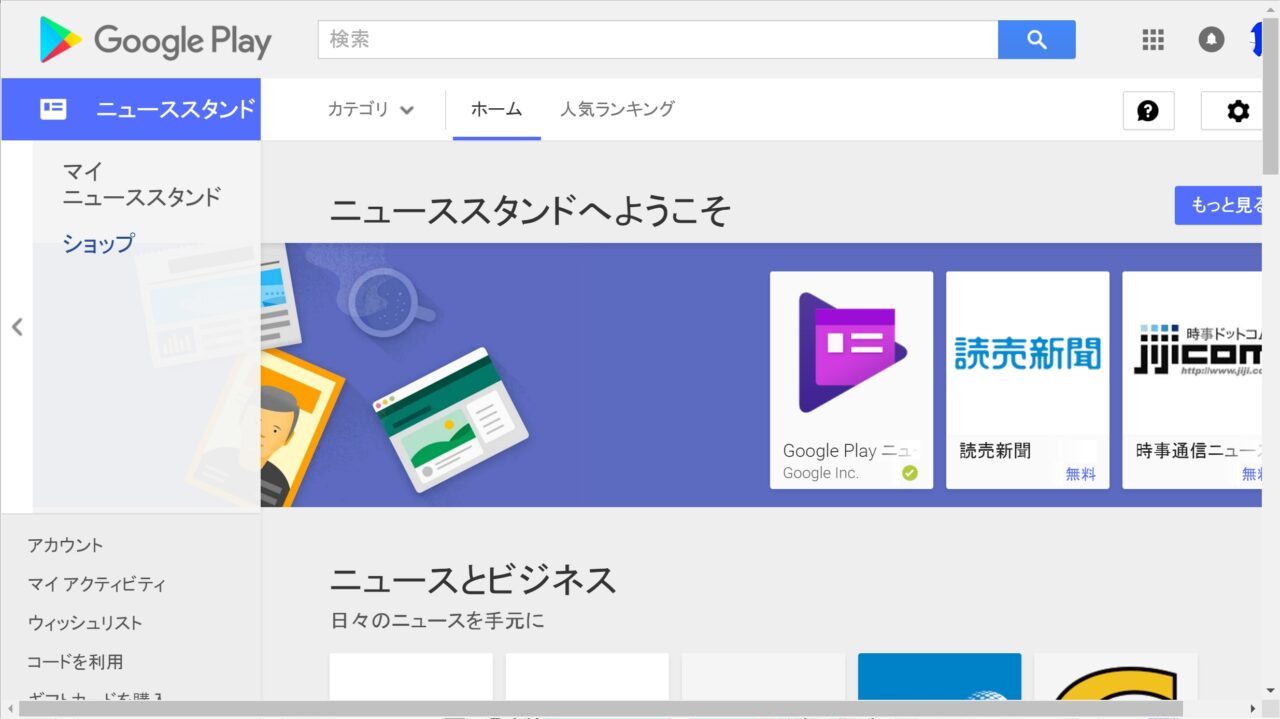Click the blue search magnifier button
Viewport: 1280px width, 719px height.
tap(1036, 40)
